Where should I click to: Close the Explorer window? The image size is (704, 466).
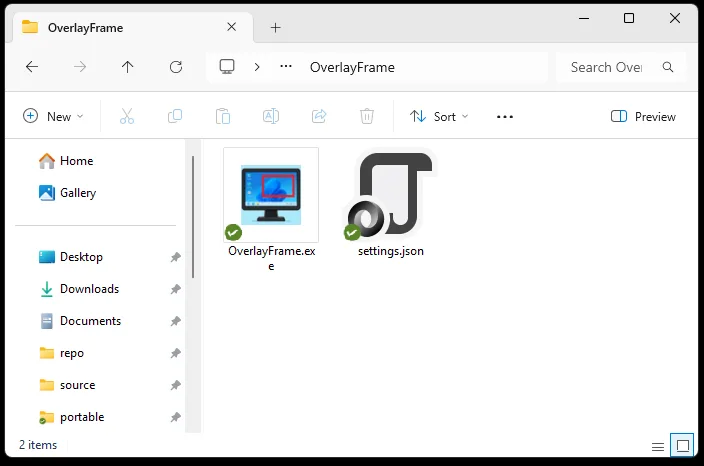click(675, 18)
